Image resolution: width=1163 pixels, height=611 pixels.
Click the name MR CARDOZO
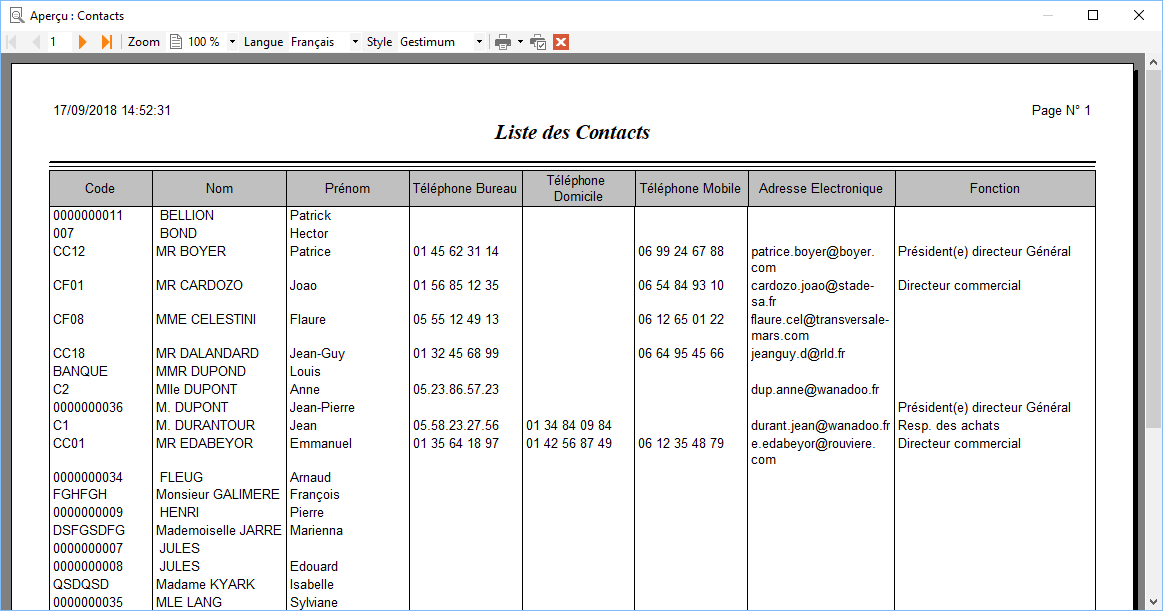pos(199,285)
